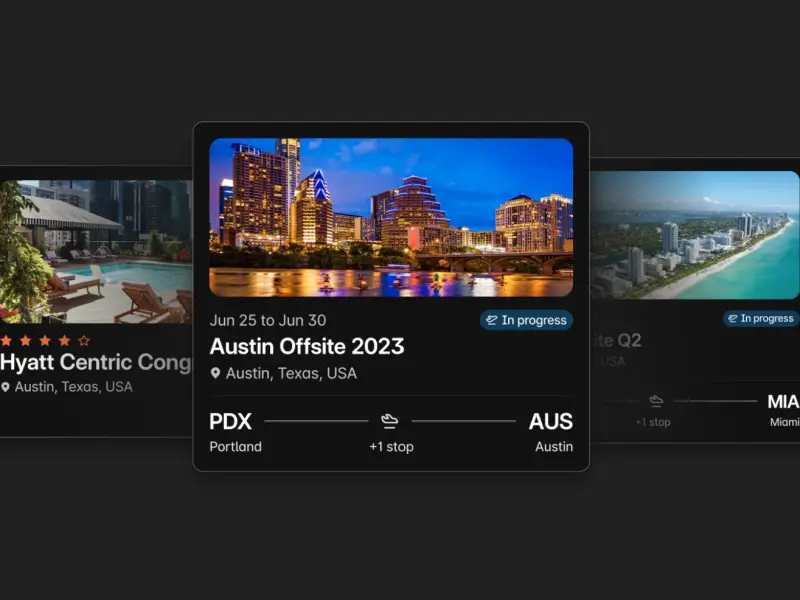Click the location pin beside Austin, Texas, USA in center card

click(215, 373)
